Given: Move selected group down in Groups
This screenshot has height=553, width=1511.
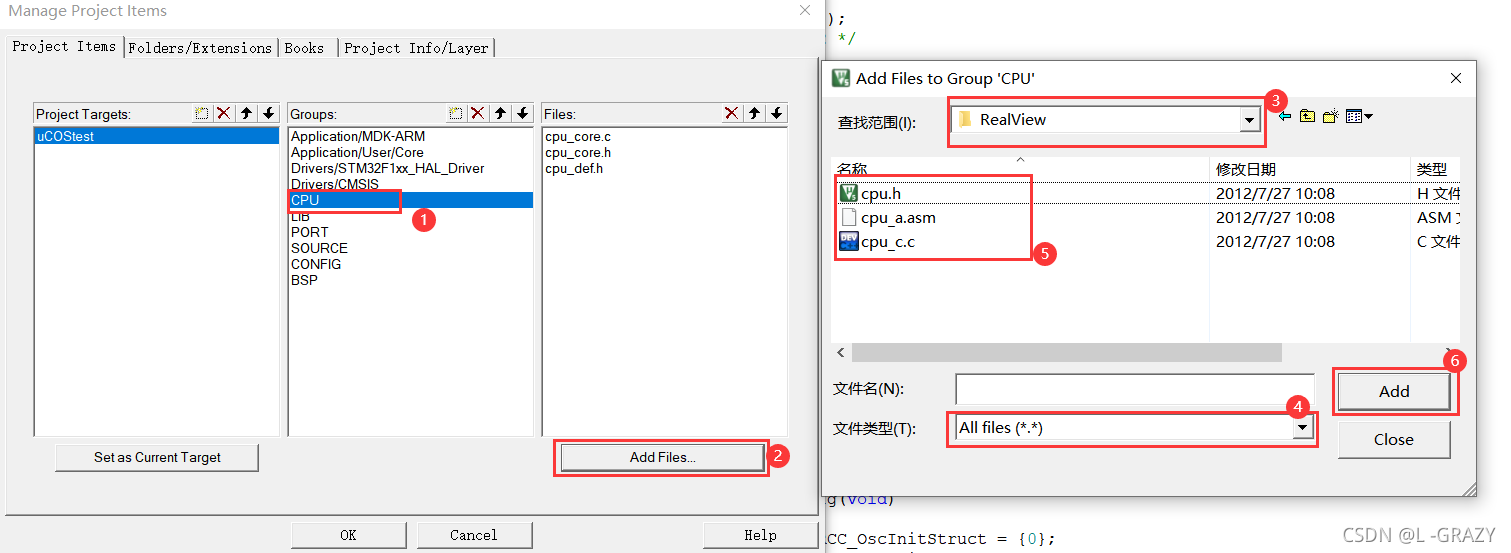Looking at the screenshot, I should tap(522, 114).
